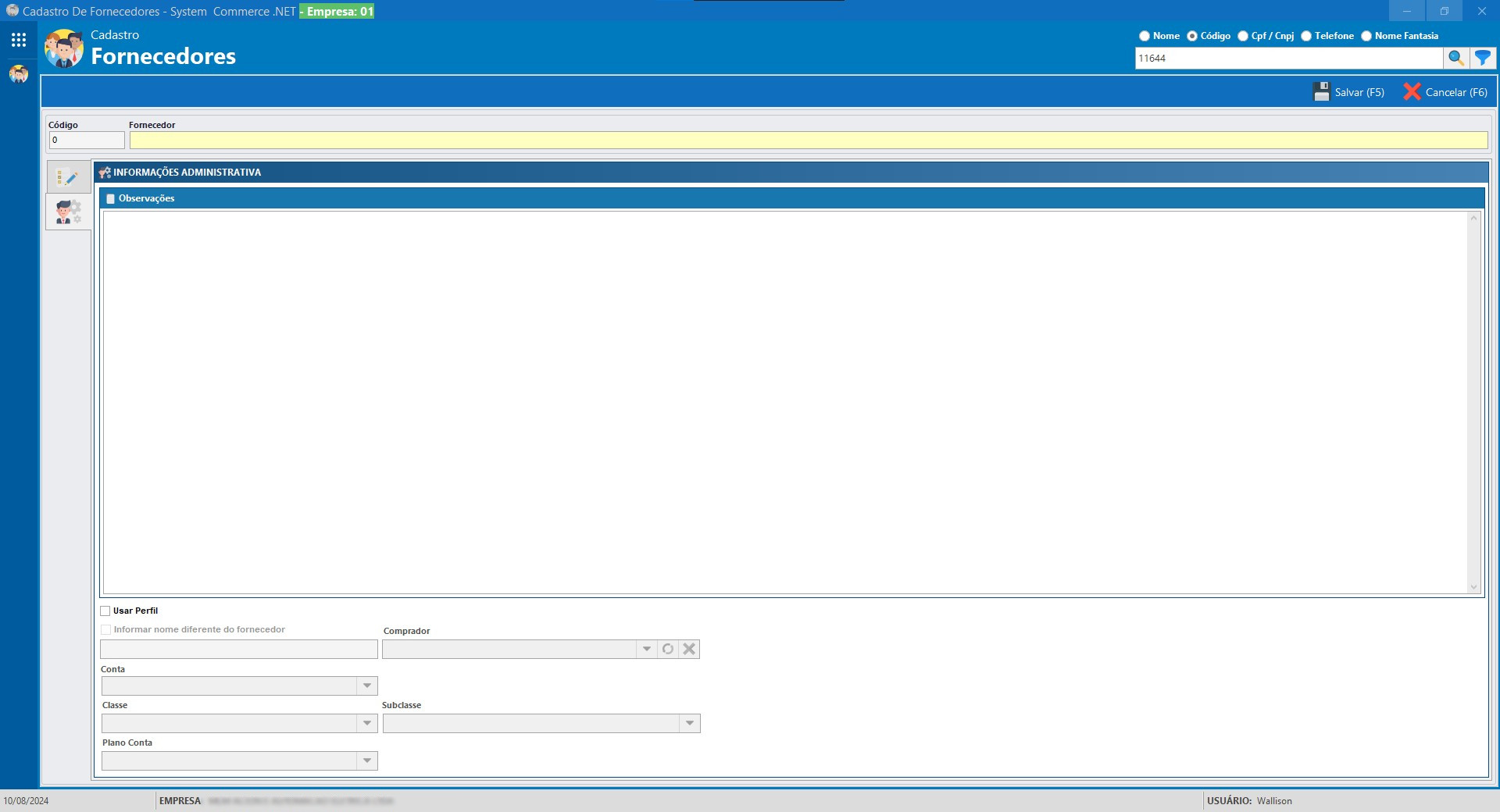
Task: Select the Cpf / Cnpj radio button
Action: point(1243,36)
